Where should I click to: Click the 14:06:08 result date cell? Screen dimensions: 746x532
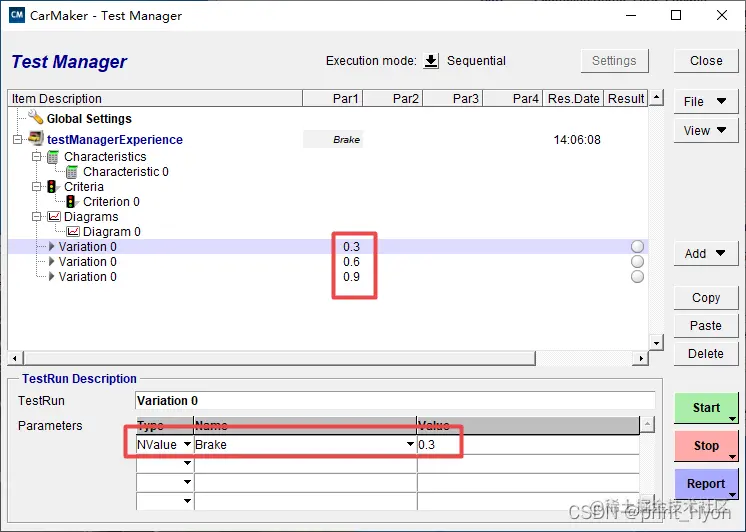pos(577,139)
